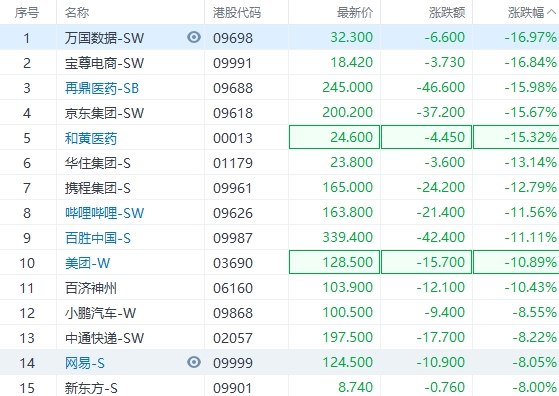Click the percentage -16.97%

[530, 37]
